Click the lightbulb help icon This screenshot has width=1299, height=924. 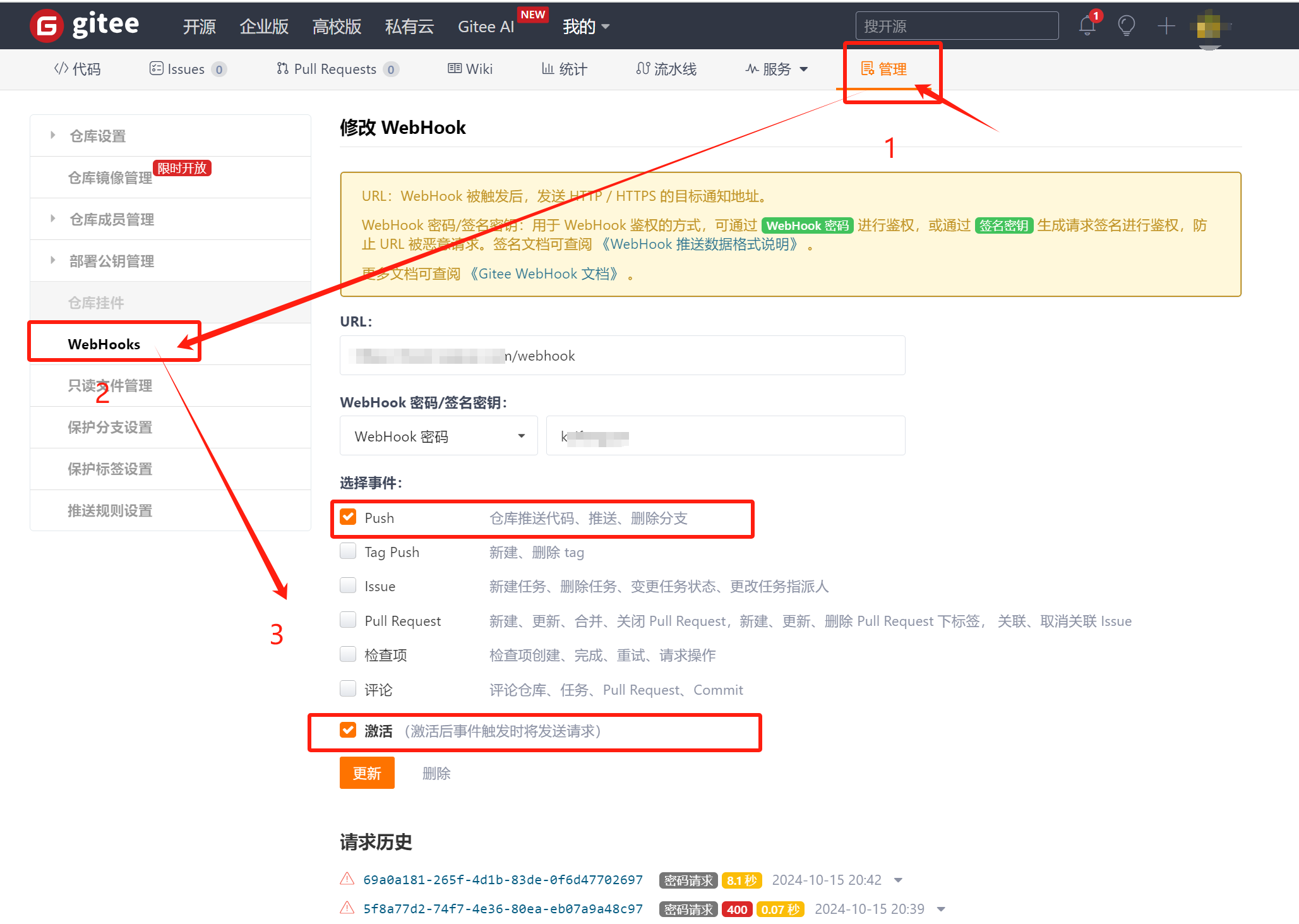[x=1126, y=26]
